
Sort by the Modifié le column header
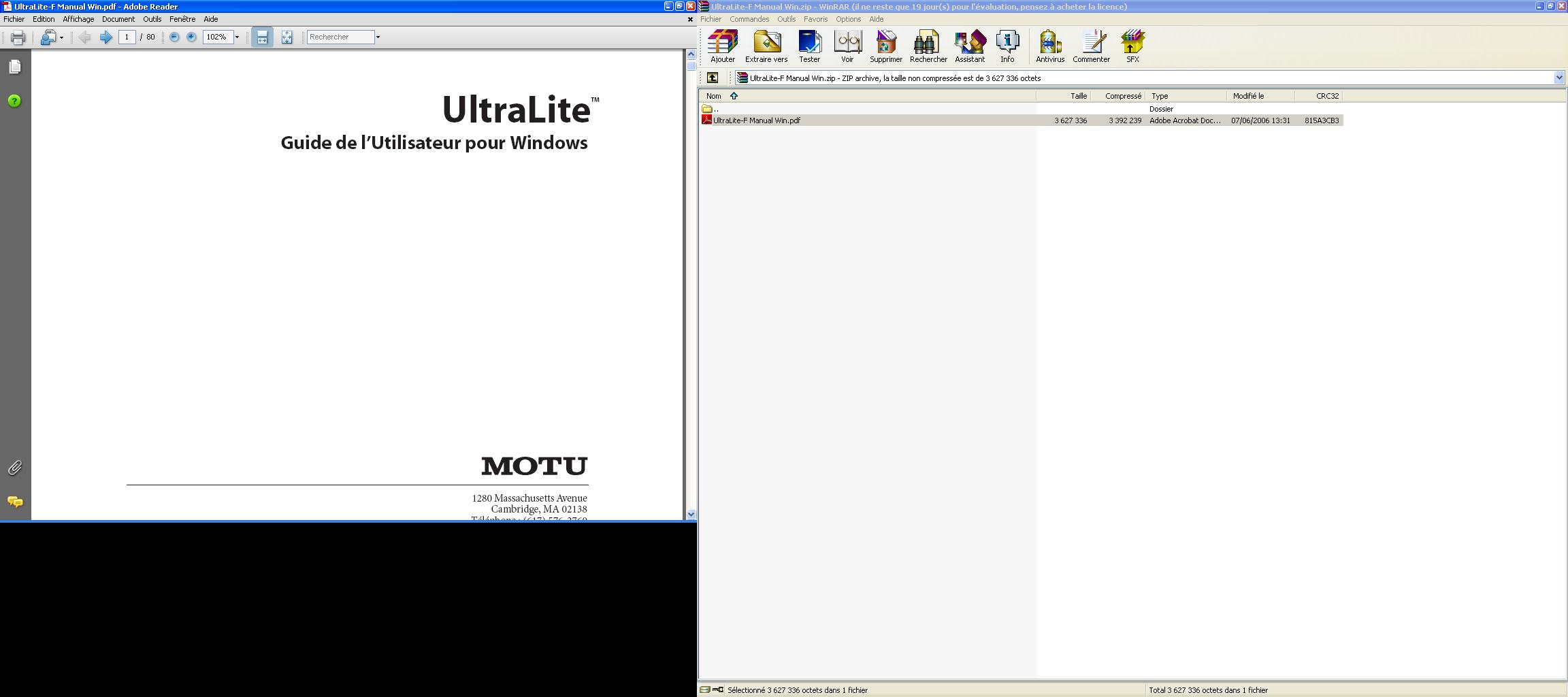click(1261, 96)
